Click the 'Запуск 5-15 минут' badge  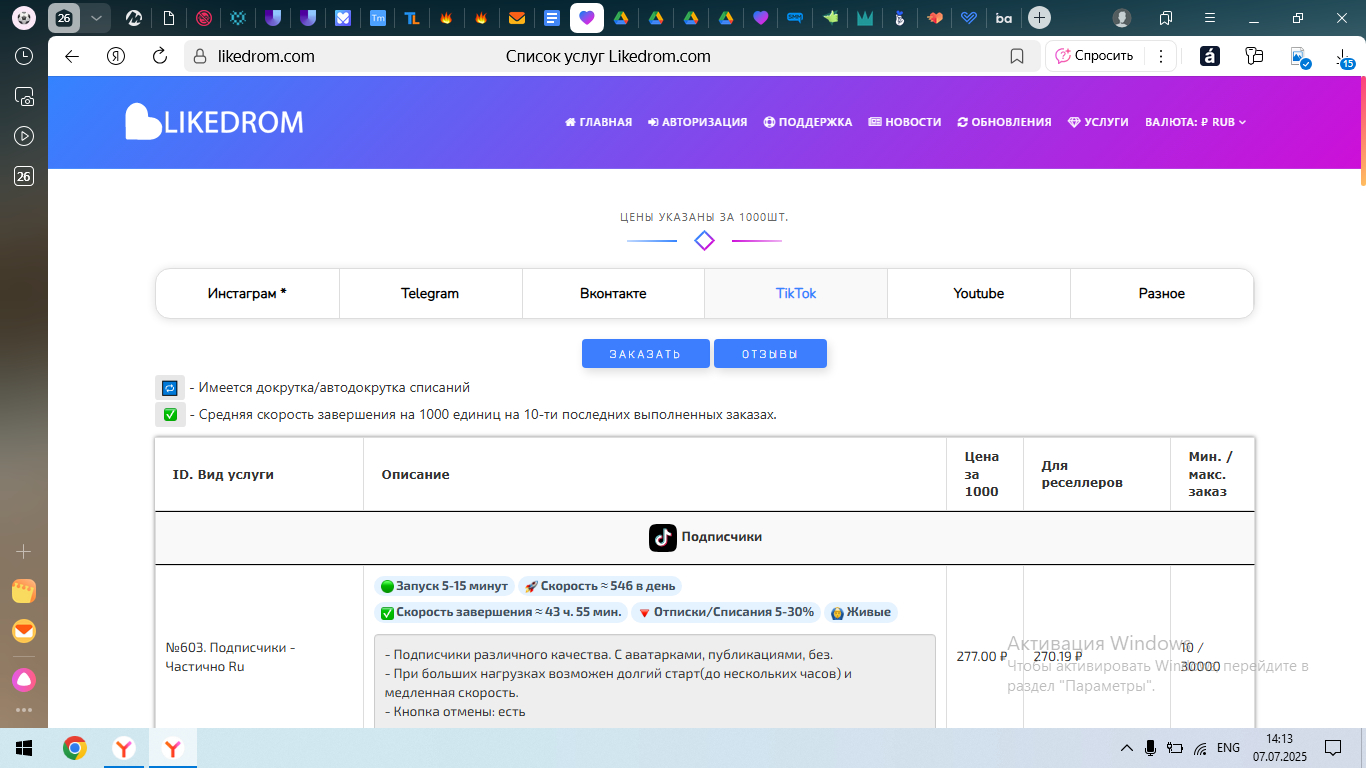(444, 586)
